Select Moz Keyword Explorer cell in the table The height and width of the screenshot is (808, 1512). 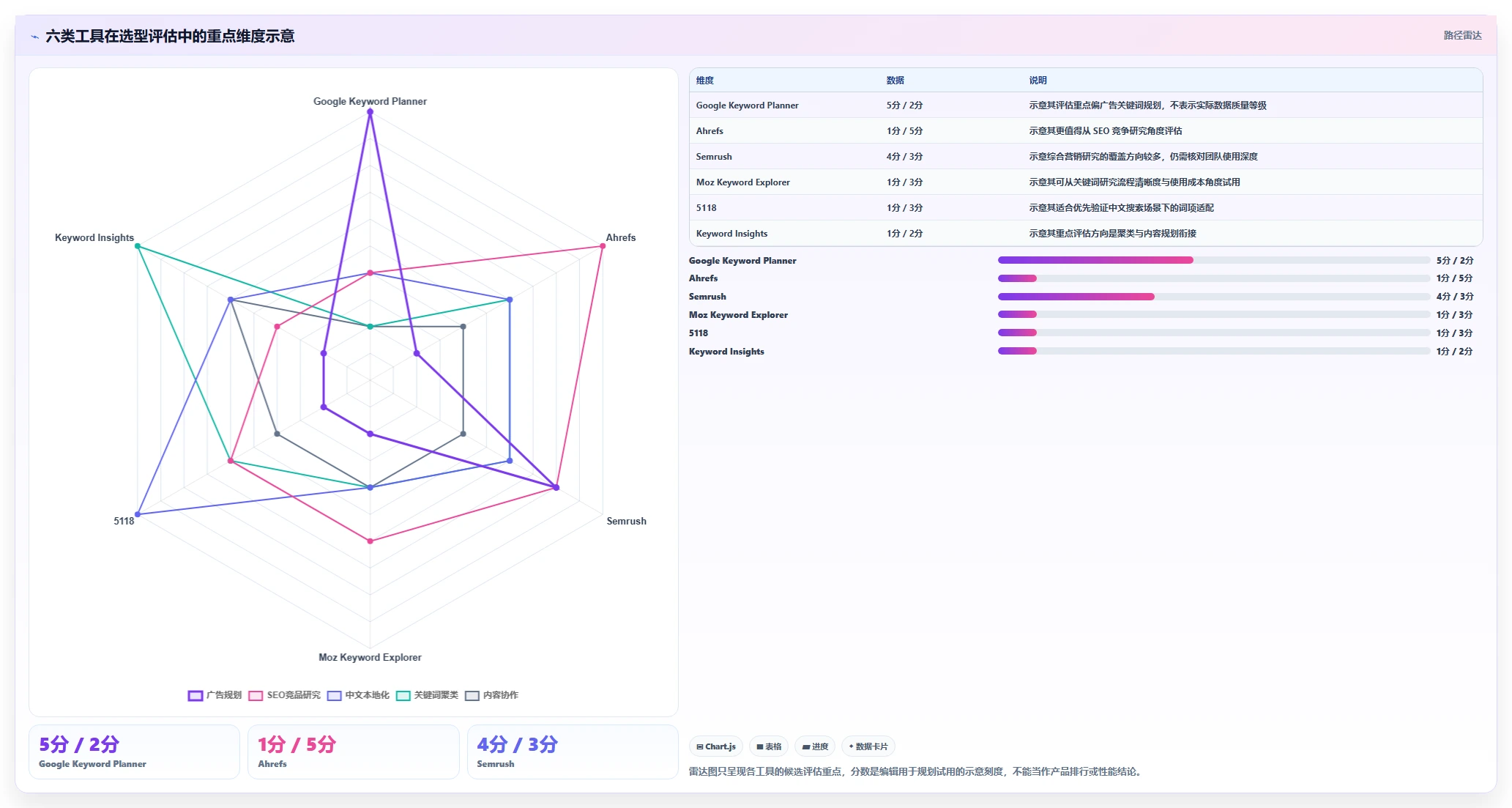743,182
